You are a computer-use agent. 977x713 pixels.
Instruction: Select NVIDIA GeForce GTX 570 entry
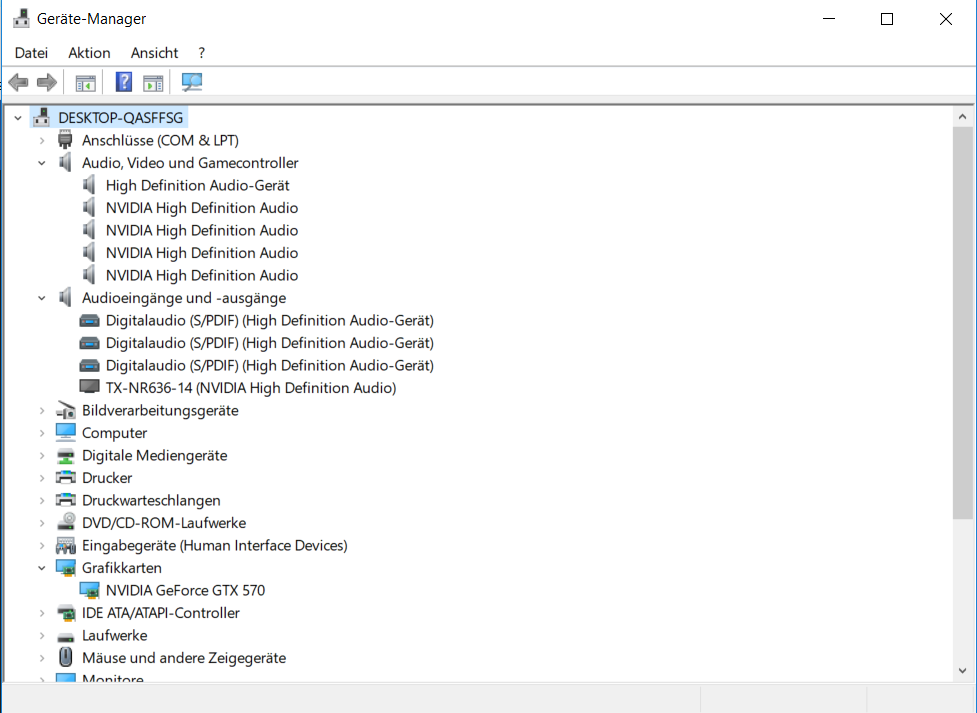tap(185, 590)
